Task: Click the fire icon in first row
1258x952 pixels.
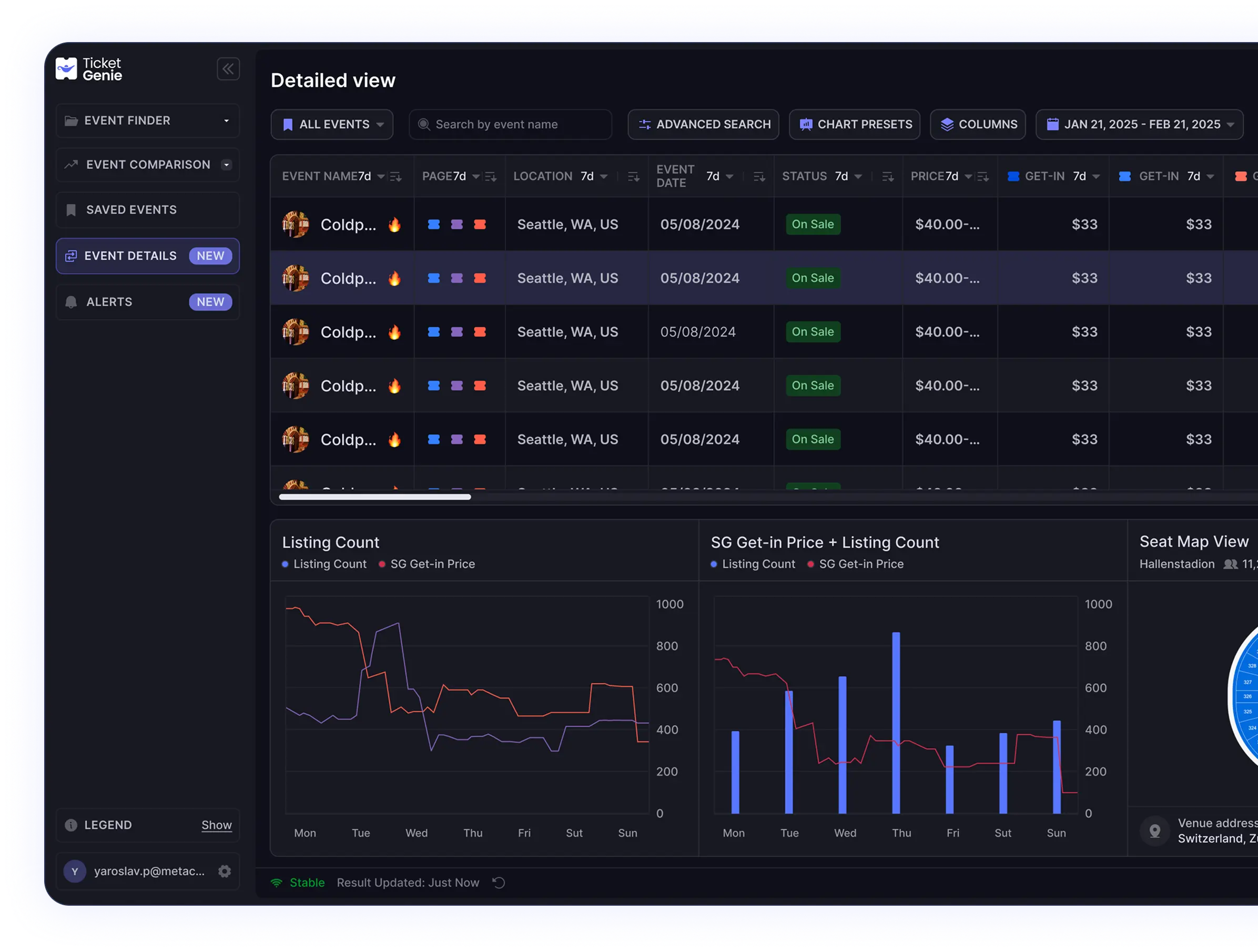Action: click(394, 225)
